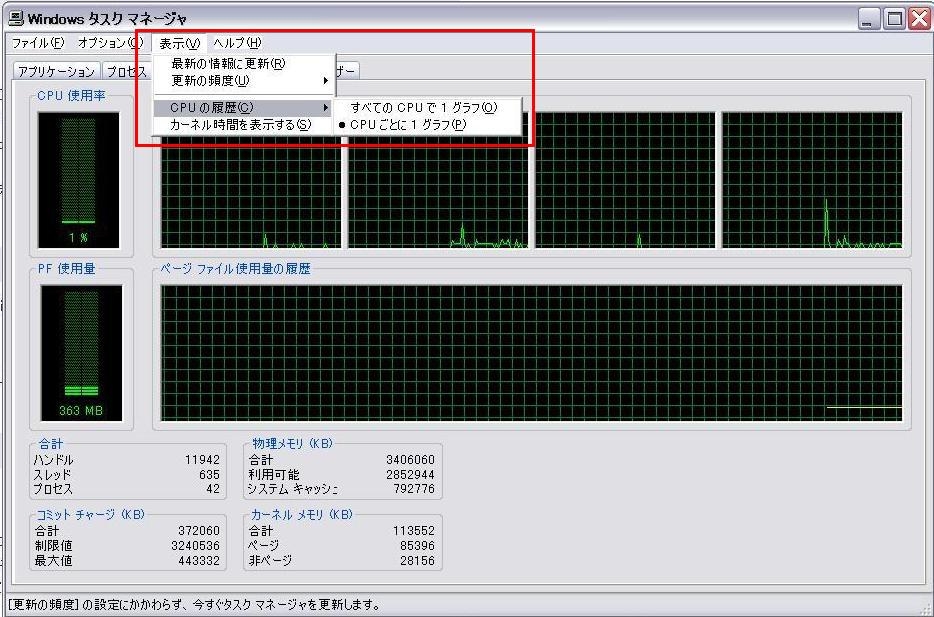This screenshot has height=617, width=934.
Task: Click the スレッド value 635
Action: tap(209, 475)
